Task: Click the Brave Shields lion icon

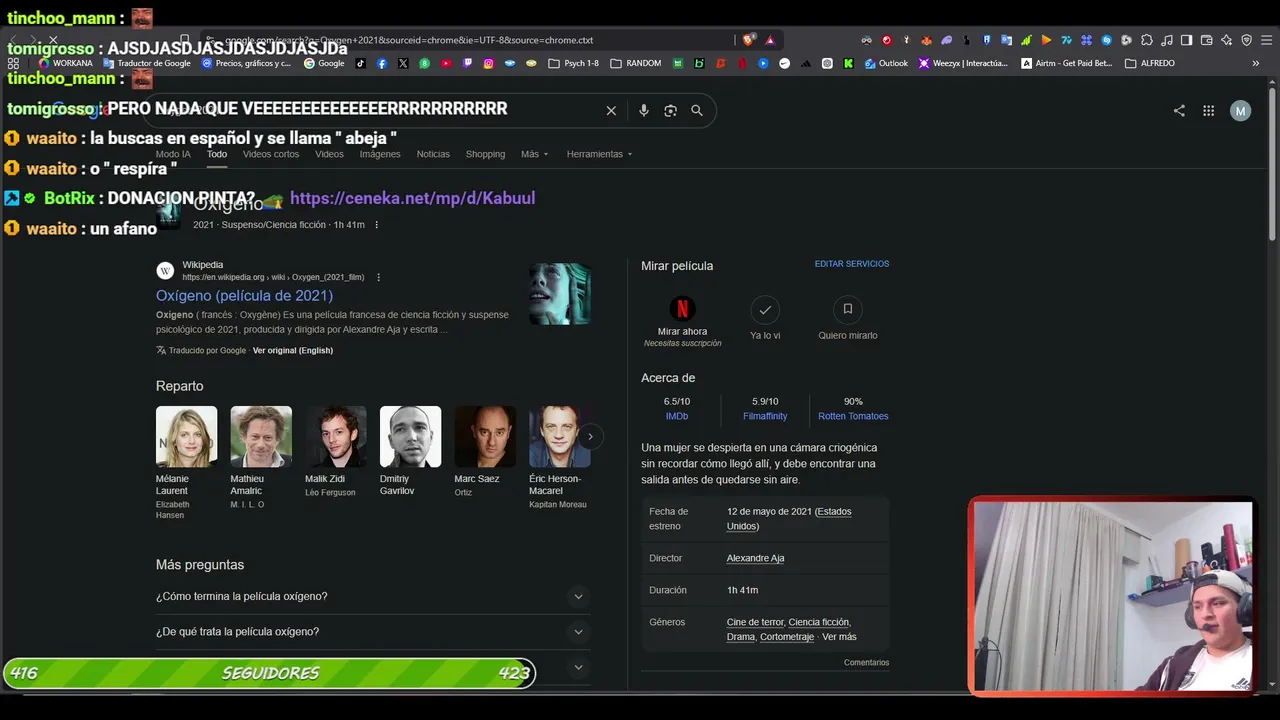Action: tap(748, 40)
